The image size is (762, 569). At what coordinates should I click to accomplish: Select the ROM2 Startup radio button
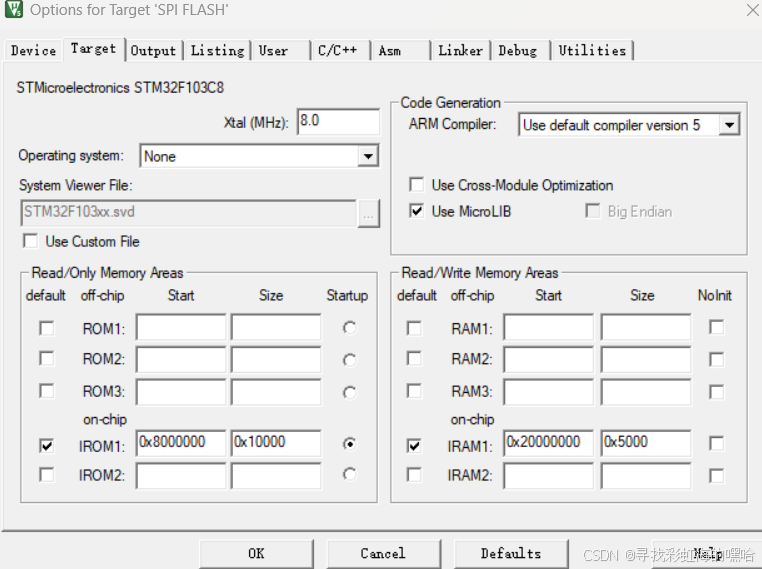[349, 360]
